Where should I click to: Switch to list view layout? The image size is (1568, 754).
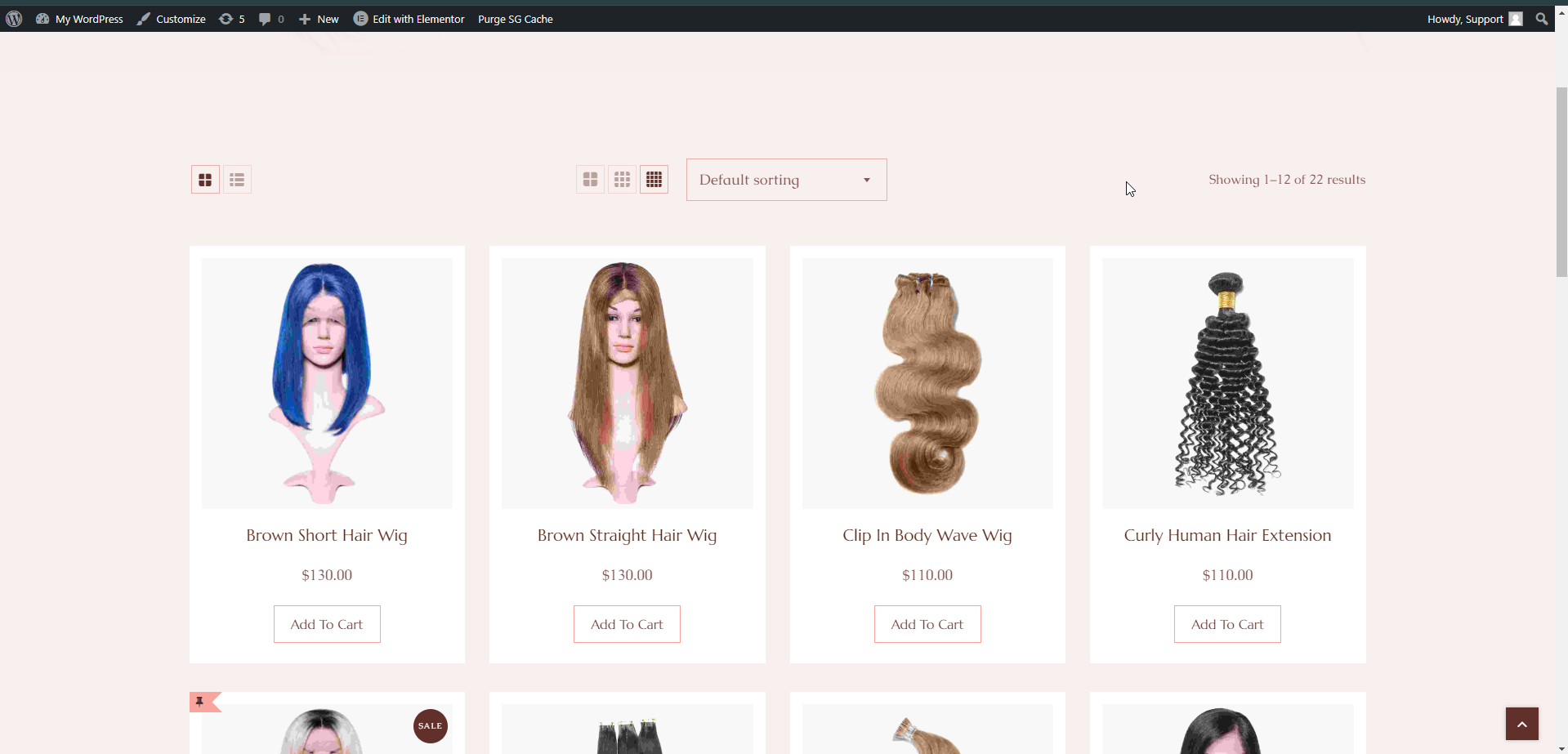coord(237,180)
